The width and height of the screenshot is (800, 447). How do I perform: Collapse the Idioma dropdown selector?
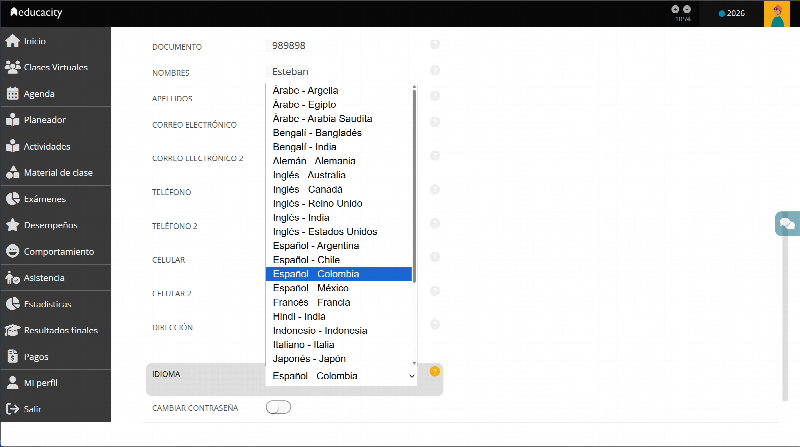tap(341, 376)
